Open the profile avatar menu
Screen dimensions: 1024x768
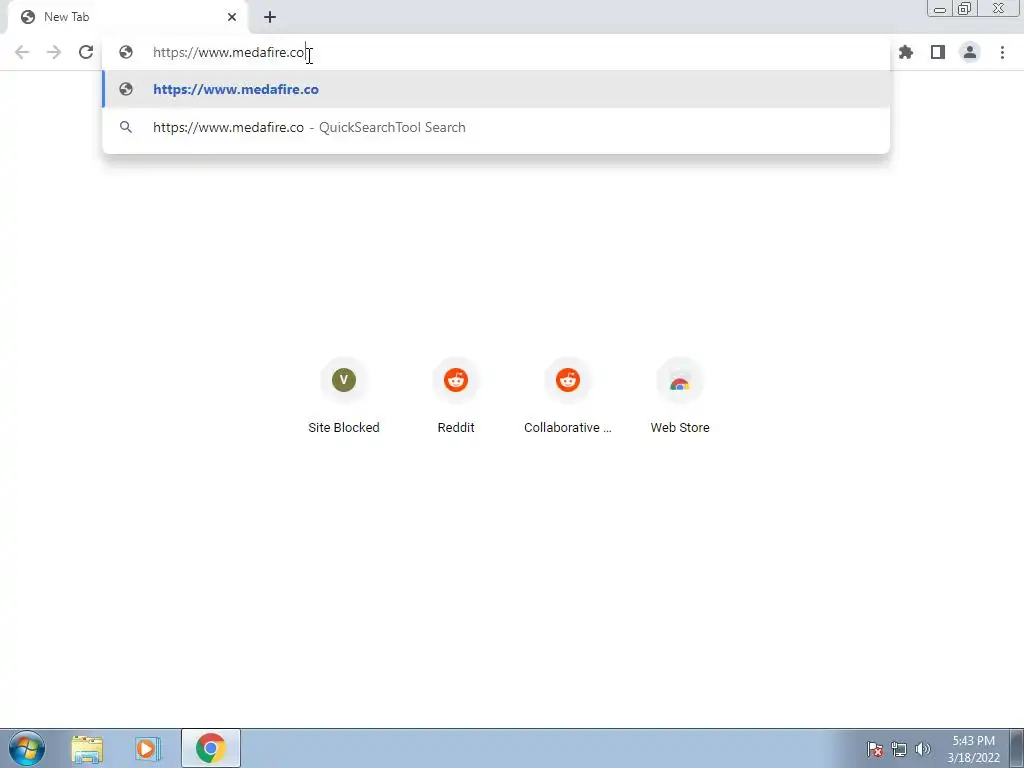tap(970, 52)
